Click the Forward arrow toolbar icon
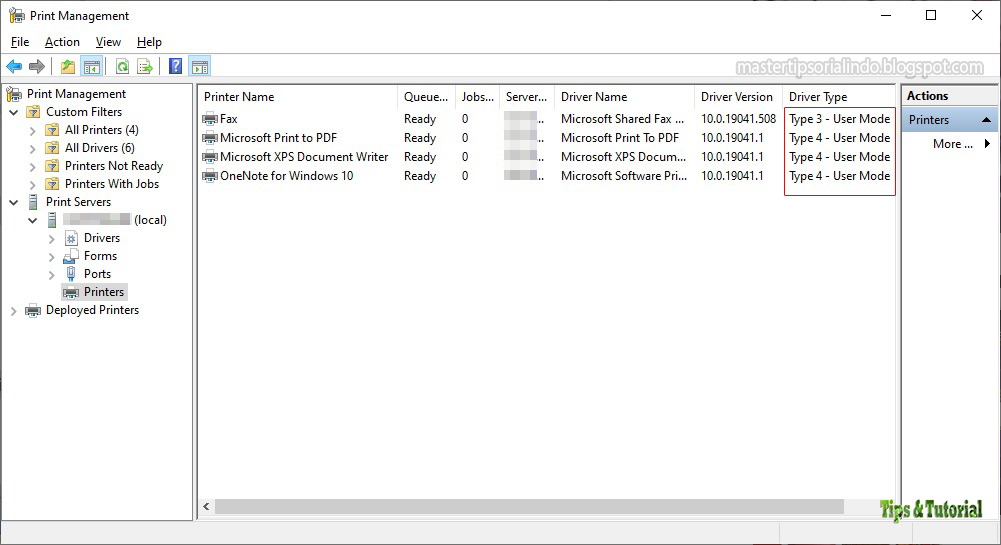This screenshot has height=545, width=1001. click(37, 66)
